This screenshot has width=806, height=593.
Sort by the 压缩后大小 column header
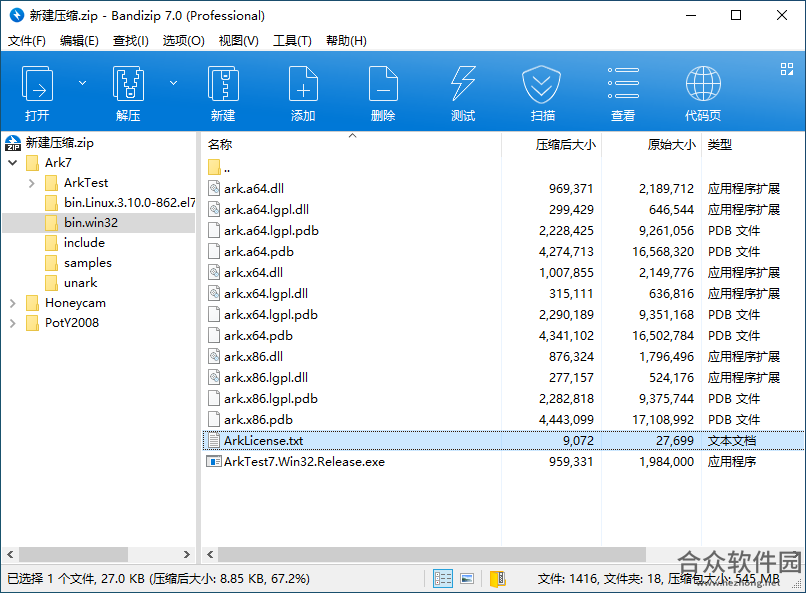point(551,144)
